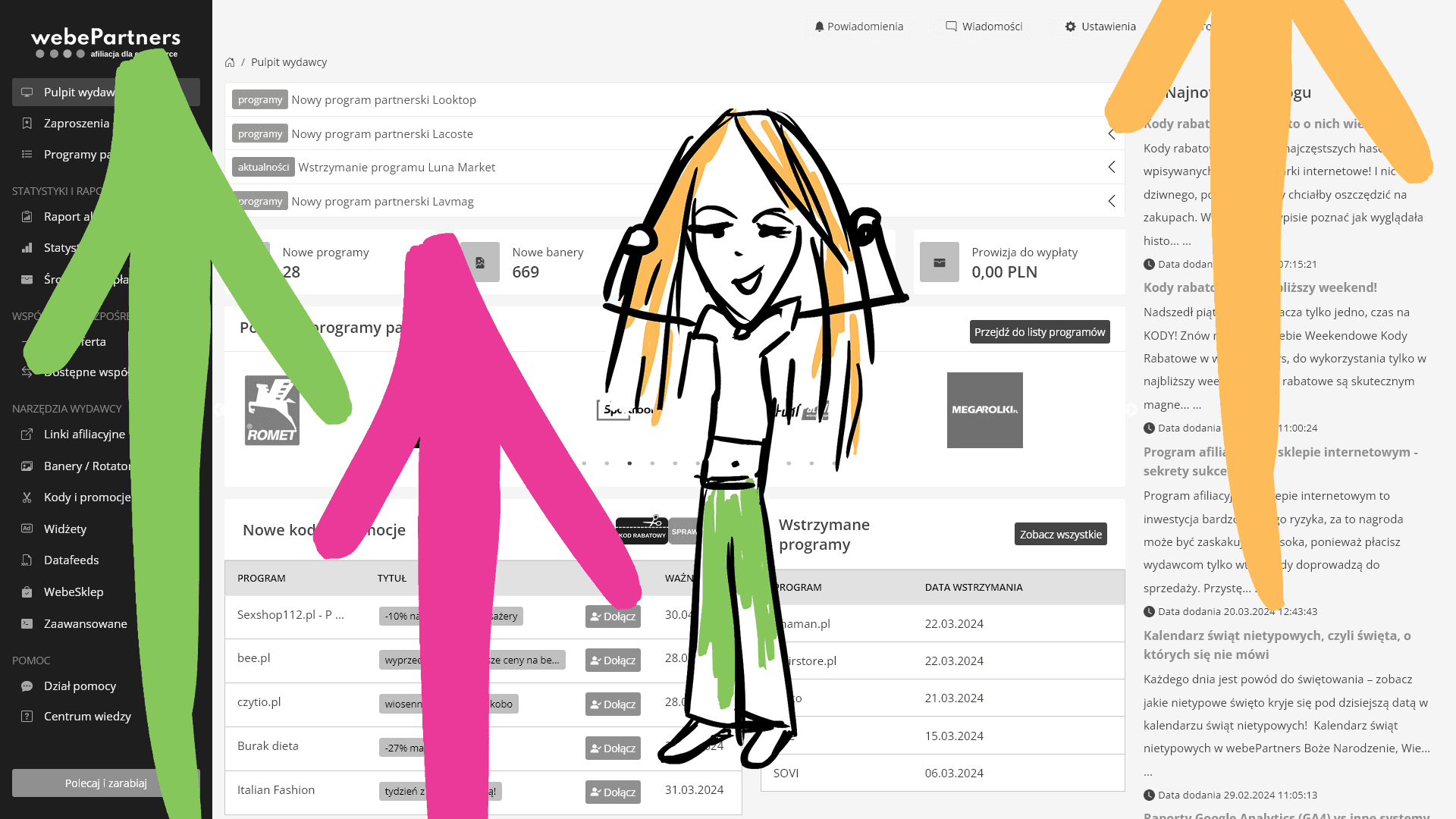Click the Prowizja do wypłaty wallet icon
The image size is (1456, 819).
(x=939, y=262)
